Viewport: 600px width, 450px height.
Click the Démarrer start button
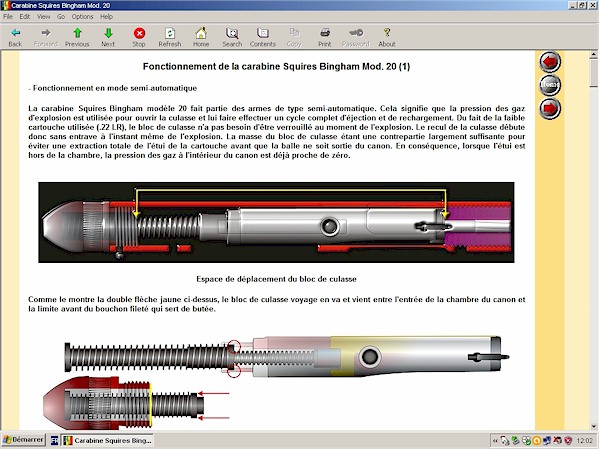point(23,440)
